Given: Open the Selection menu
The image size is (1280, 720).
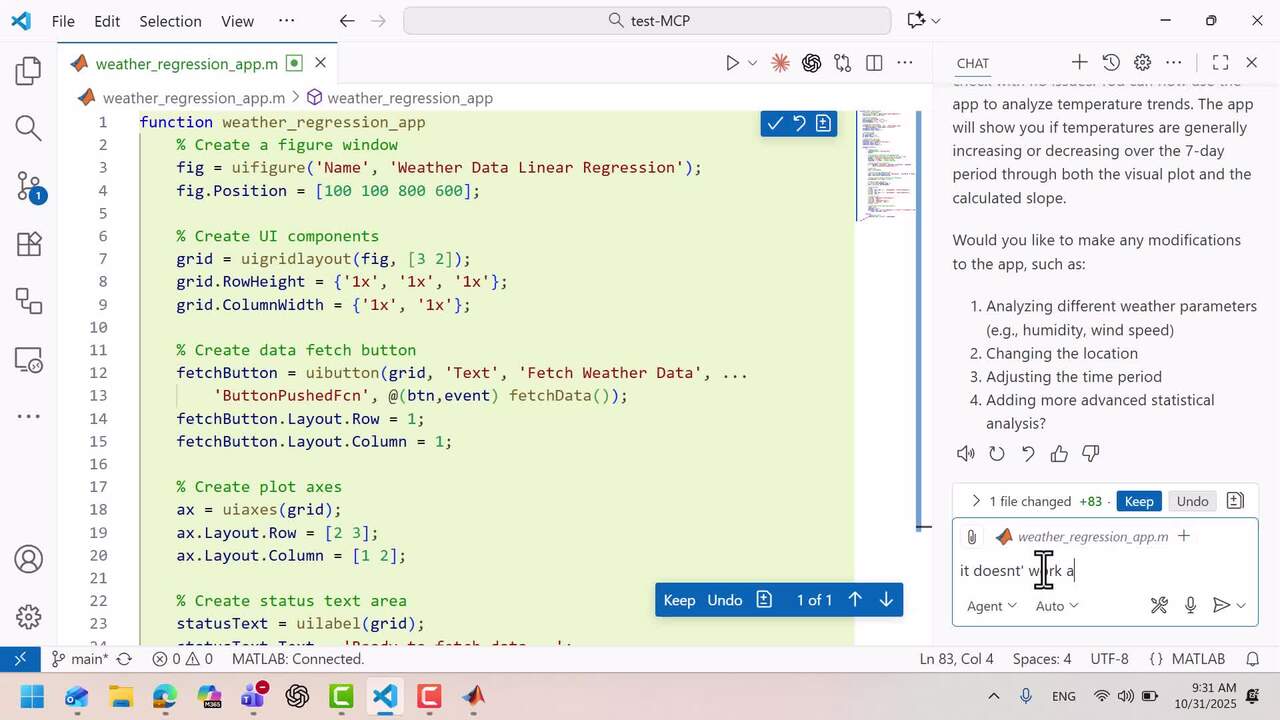Looking at the screenshot, I should [x=170, y=21].
